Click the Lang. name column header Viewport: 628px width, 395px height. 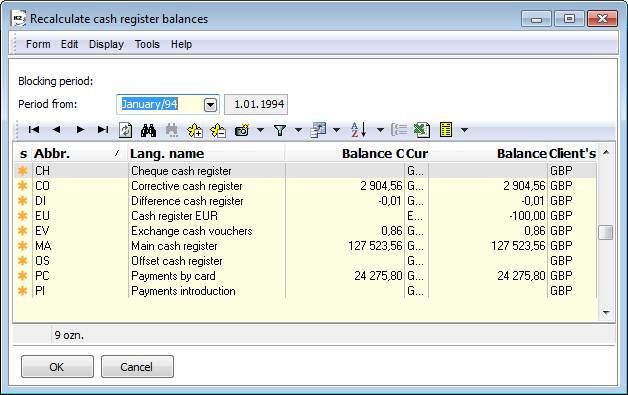[206, 153]
